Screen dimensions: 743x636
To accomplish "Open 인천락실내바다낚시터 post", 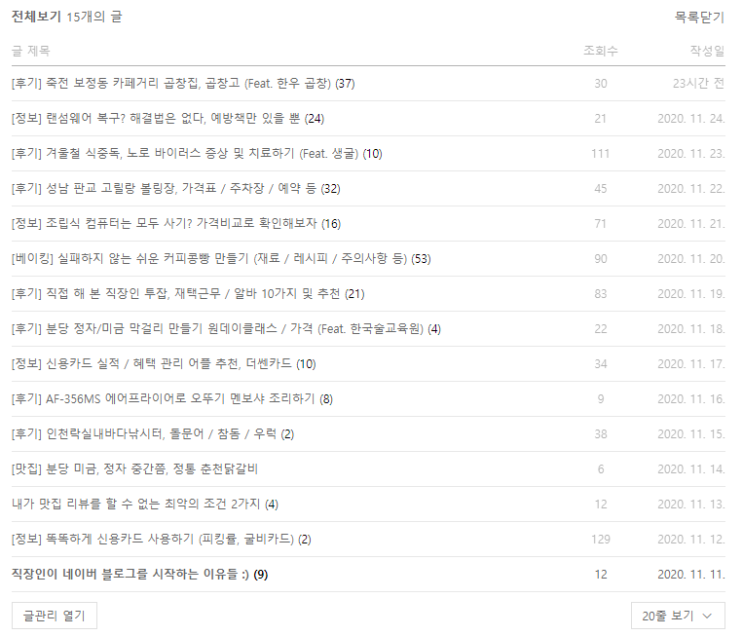I will pyautogui.click(x=153, y=434).
